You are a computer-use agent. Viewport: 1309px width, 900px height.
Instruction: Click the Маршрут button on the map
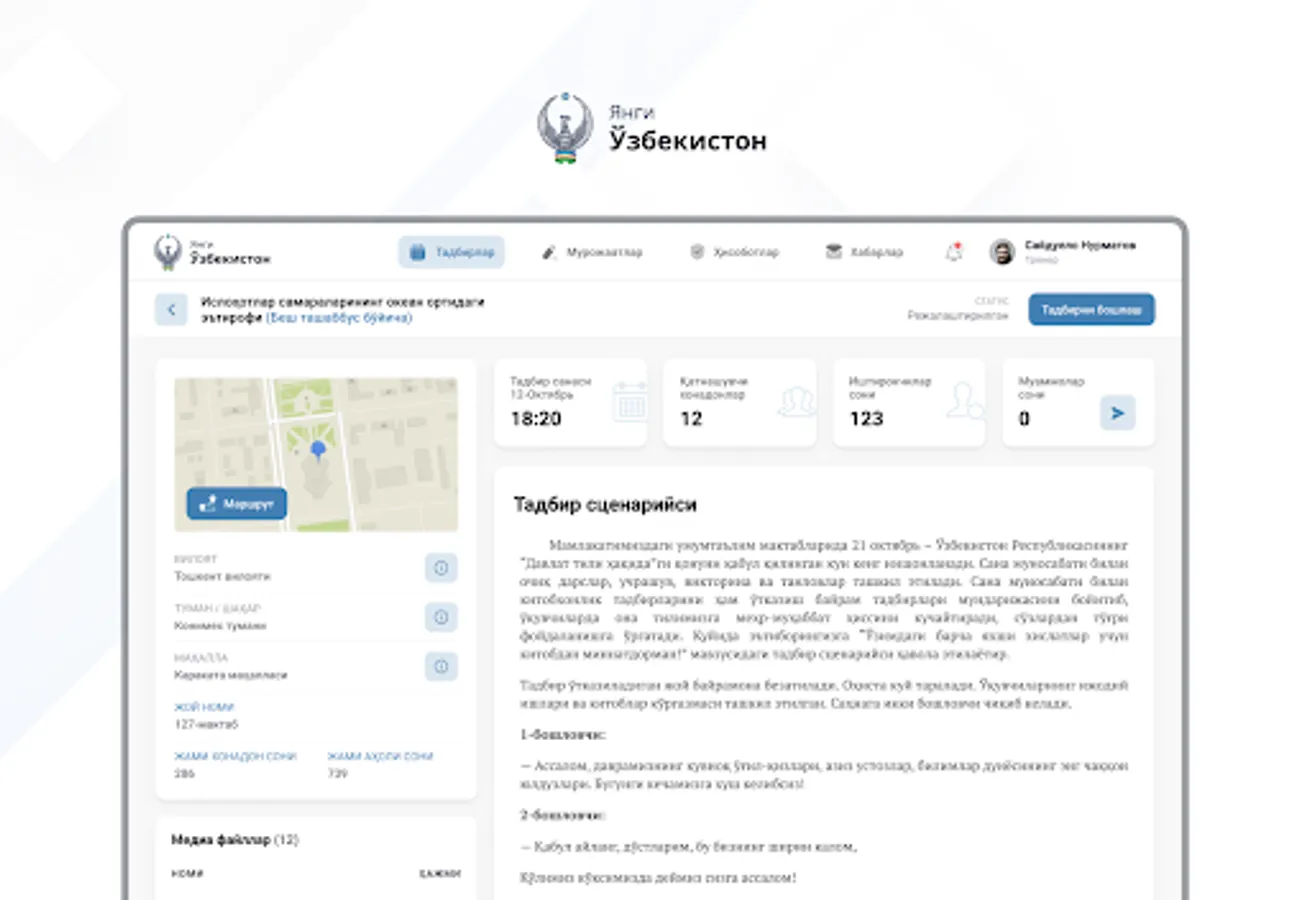[x=237, y=504]
